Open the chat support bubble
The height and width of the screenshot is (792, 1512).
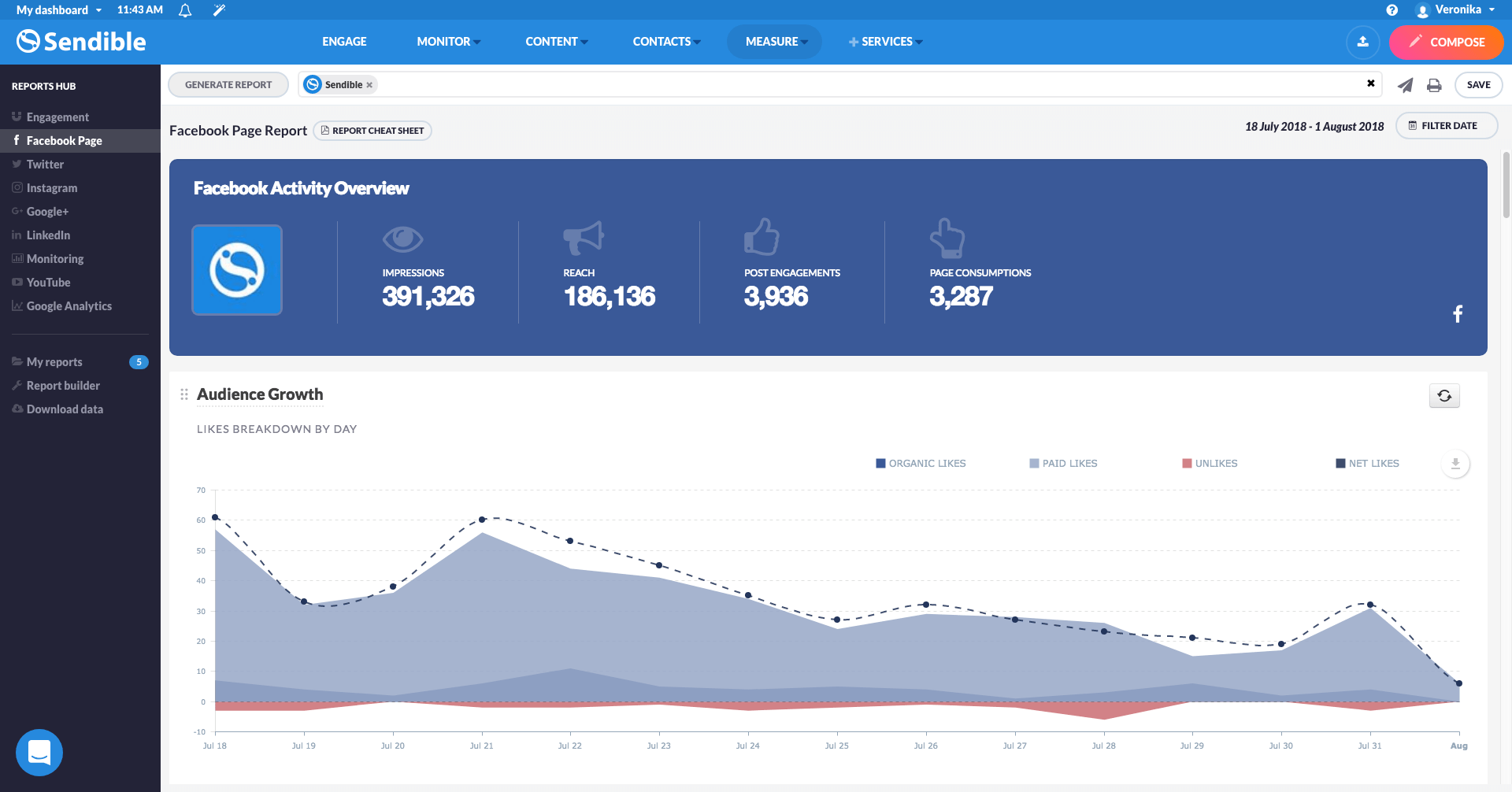pos(39,753)
